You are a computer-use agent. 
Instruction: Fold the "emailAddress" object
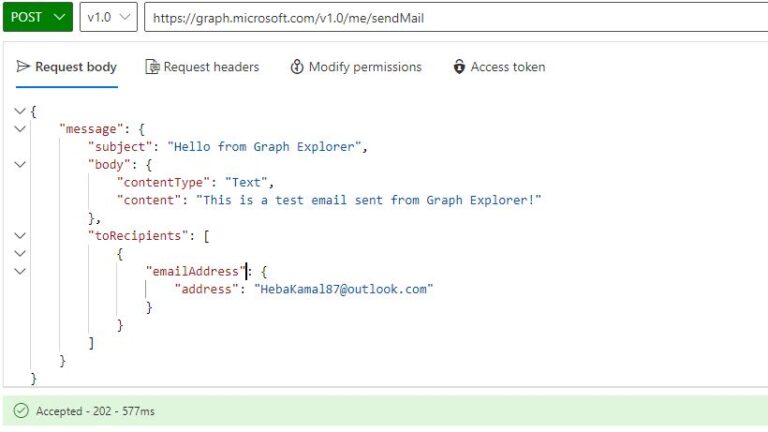20,272
